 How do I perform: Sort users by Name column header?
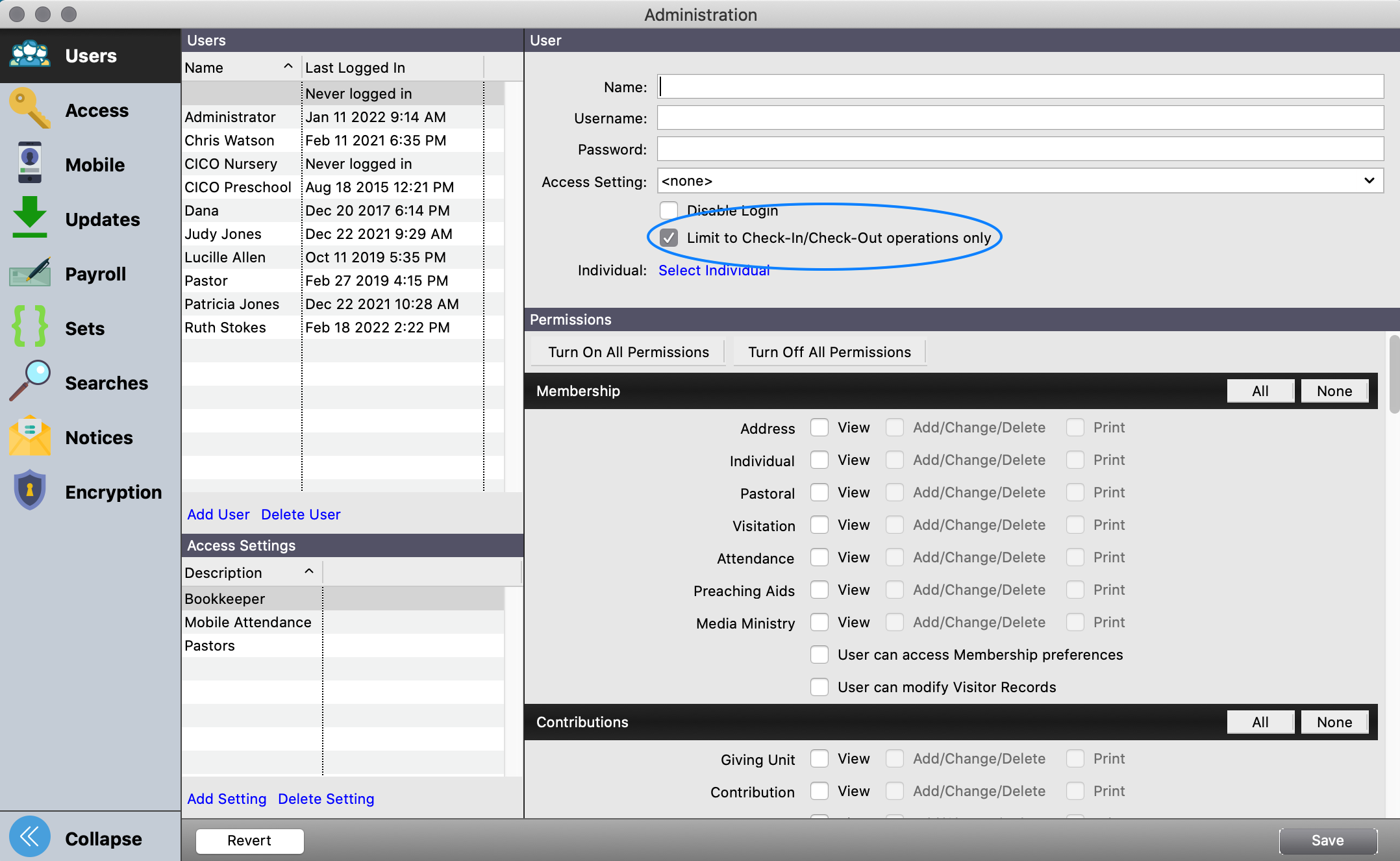pyautogui.click(x=239, y=68)
